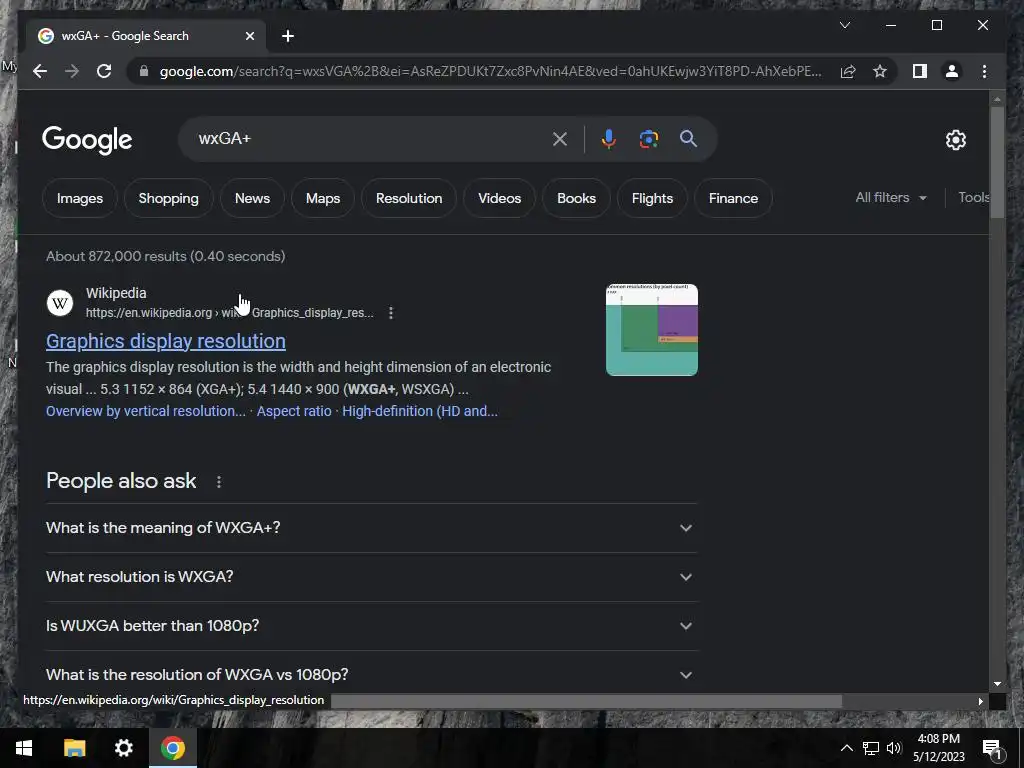Select the Finance filter chip
1024x768 pixels.
coord(733,198)
